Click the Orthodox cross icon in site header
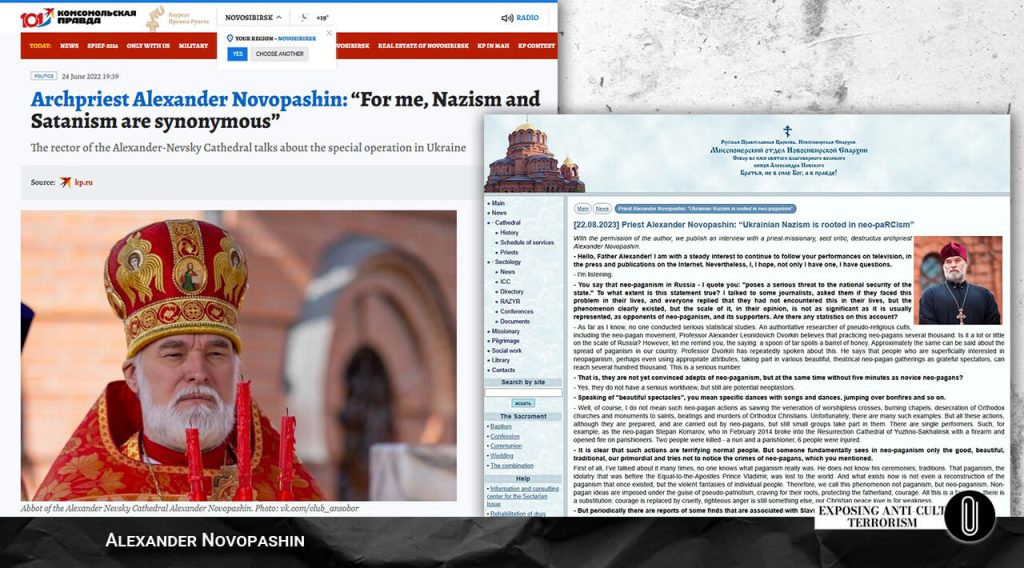The width and height of the screenshot is (1024, 568). 787,131
